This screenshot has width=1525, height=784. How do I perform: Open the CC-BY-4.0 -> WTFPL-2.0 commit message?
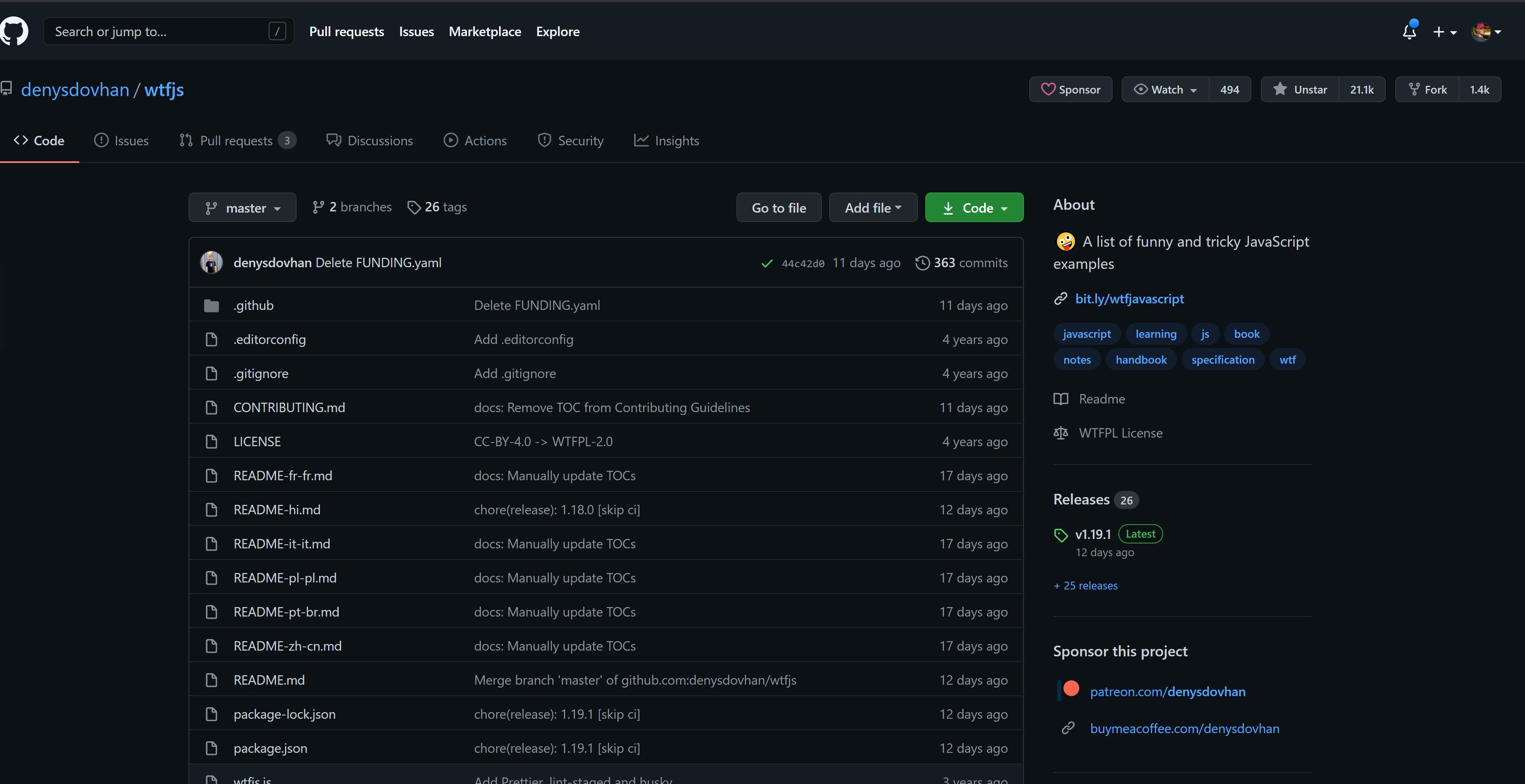tap(543, 441)
